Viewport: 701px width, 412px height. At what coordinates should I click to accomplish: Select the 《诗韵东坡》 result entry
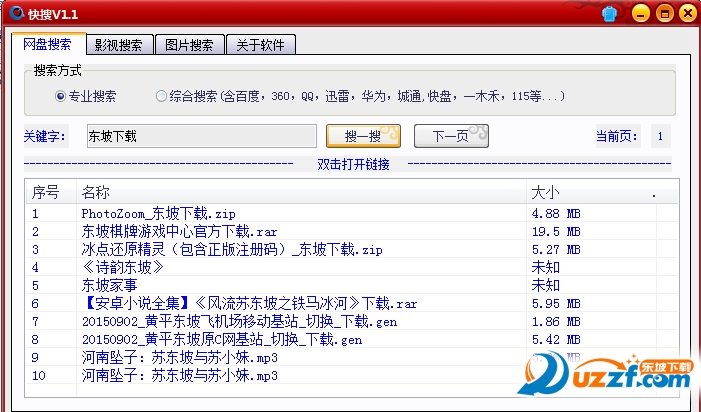click(122, 267)
